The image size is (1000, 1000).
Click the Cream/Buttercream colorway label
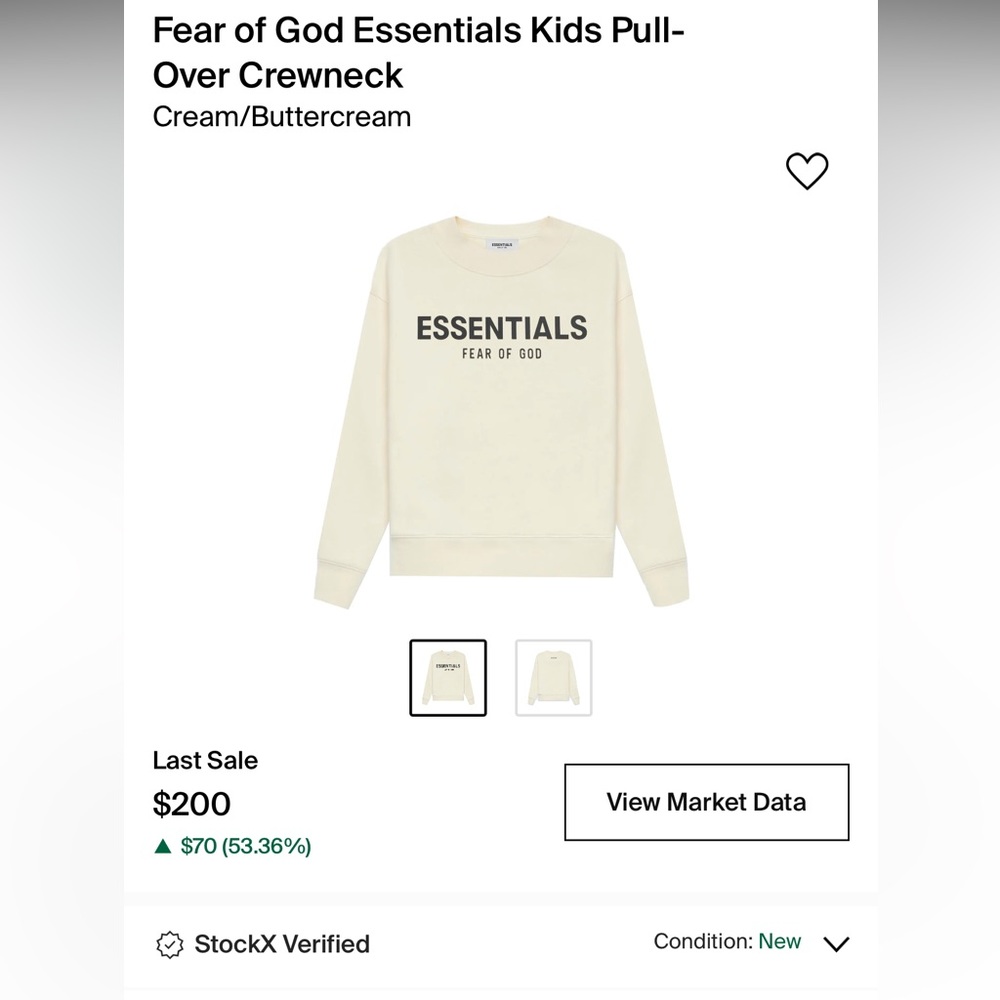click(x=281, y=117)
